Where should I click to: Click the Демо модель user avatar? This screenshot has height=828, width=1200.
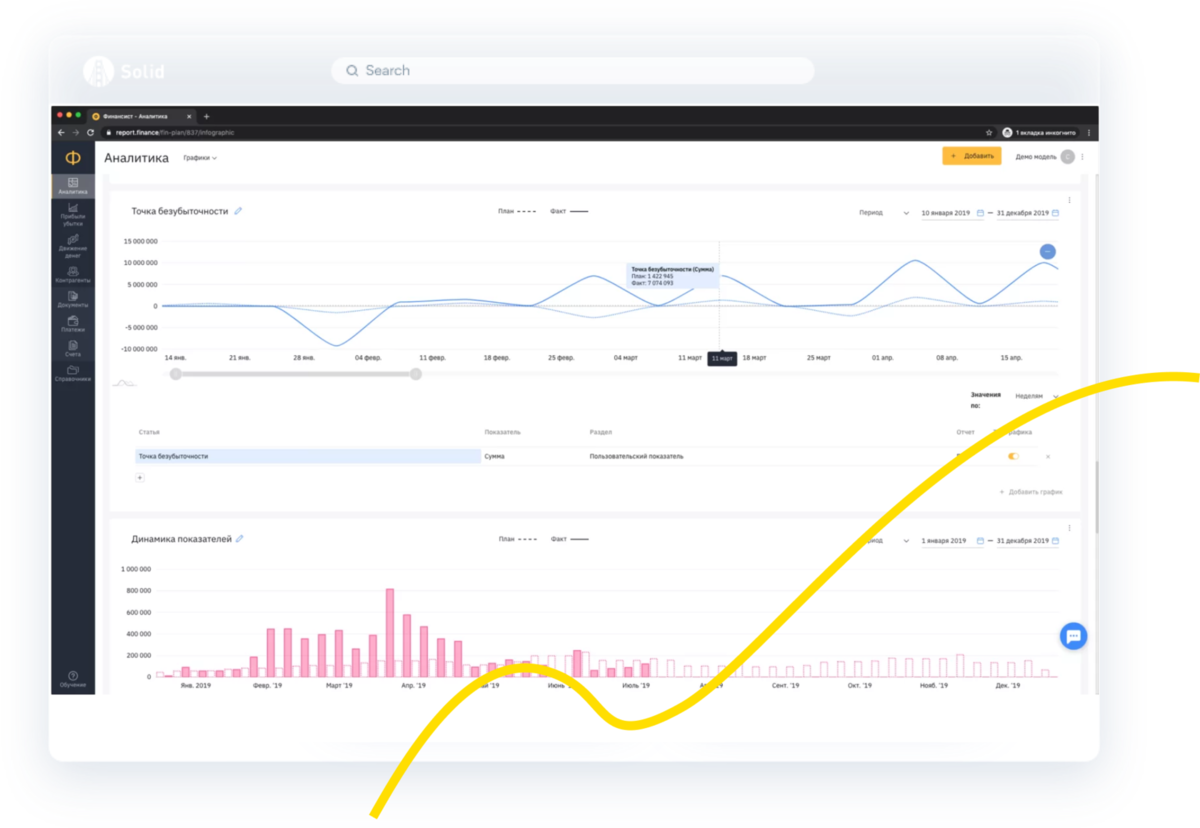tap(1068, 157)
